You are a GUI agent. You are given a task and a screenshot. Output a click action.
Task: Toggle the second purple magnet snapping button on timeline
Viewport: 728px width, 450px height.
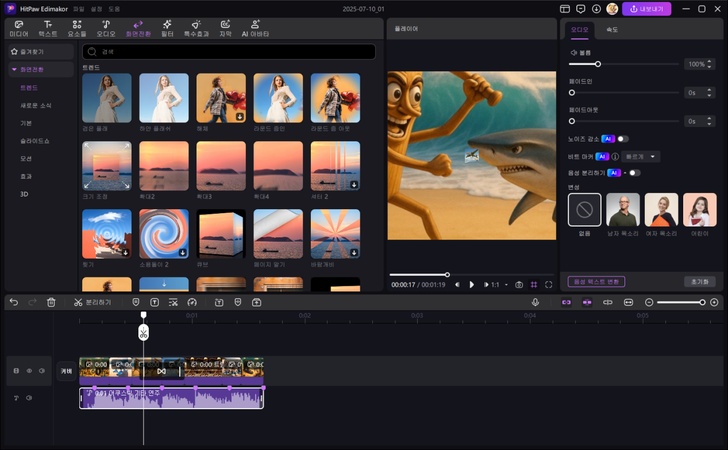click(x=587, y=302)
